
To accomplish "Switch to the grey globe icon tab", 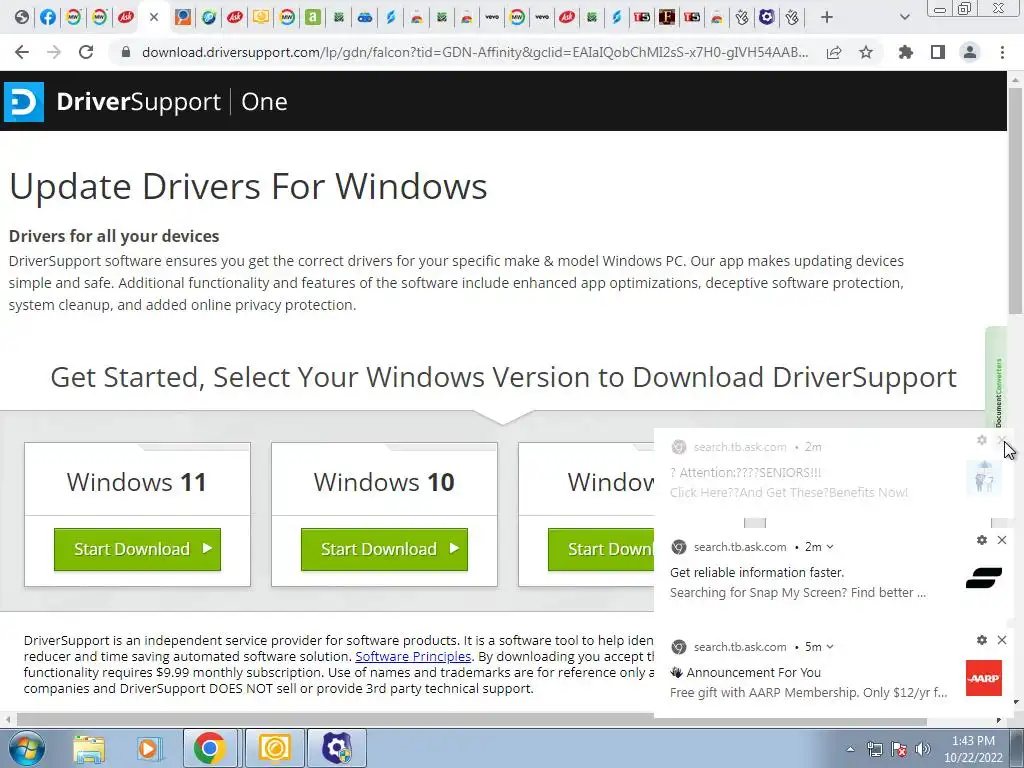I will coord(22,17).
